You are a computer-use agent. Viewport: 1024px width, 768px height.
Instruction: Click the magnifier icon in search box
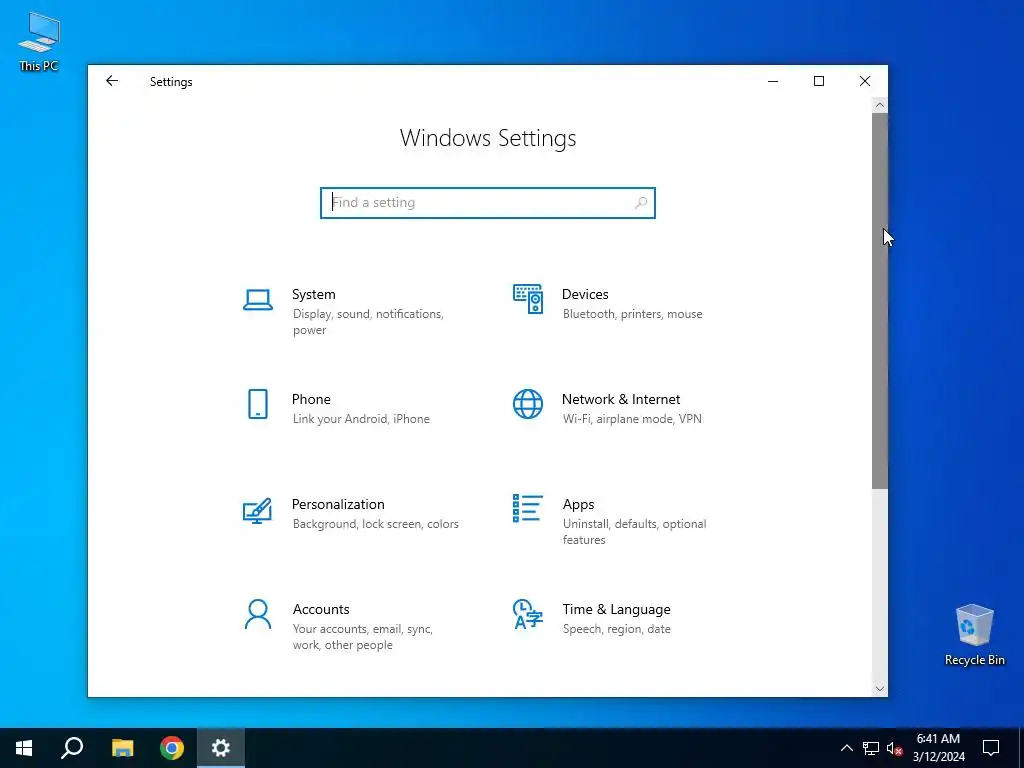pyautogui.click(x=641, y=203)
